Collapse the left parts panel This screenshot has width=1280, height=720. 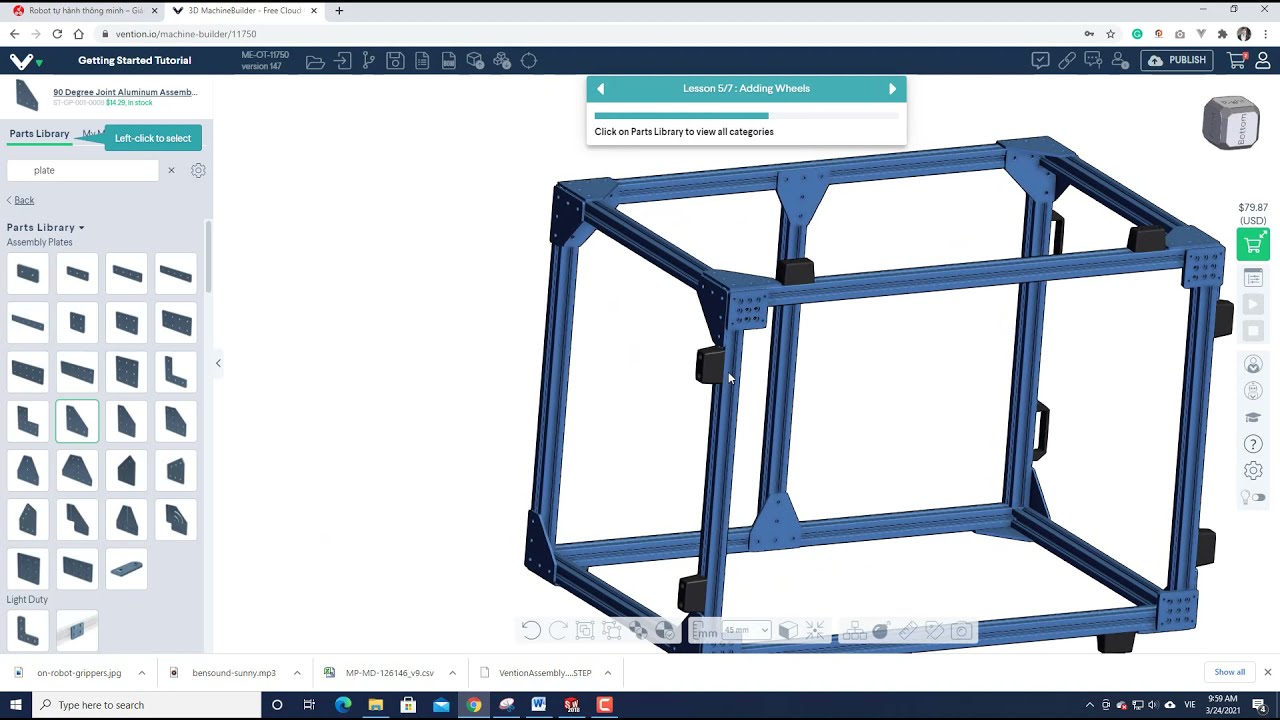(x=218, y=363)
